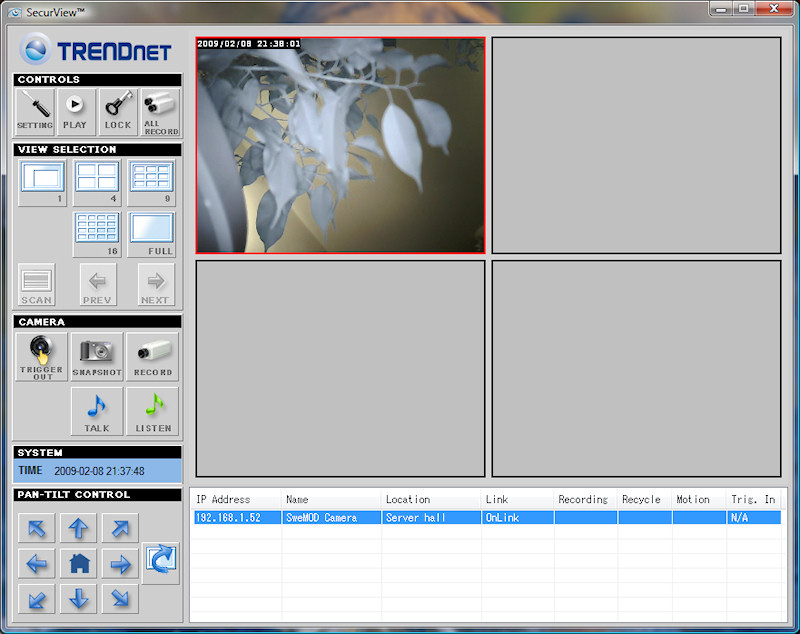Tilt the camera up with arrow

(79, 528)
